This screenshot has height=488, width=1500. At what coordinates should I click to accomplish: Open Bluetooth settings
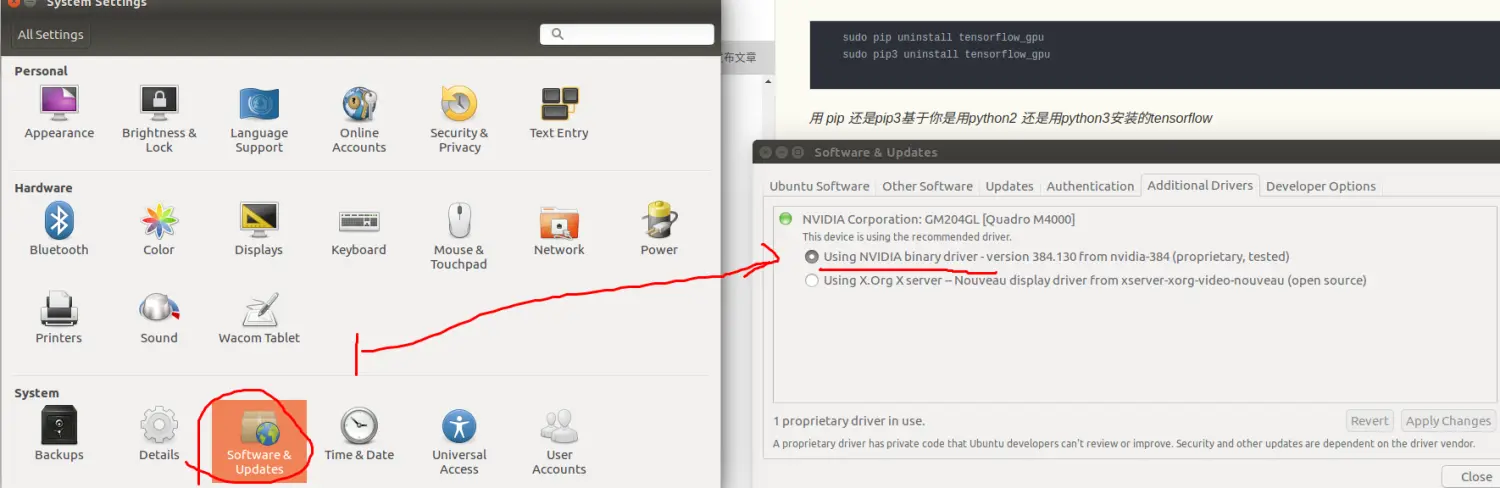59,230
